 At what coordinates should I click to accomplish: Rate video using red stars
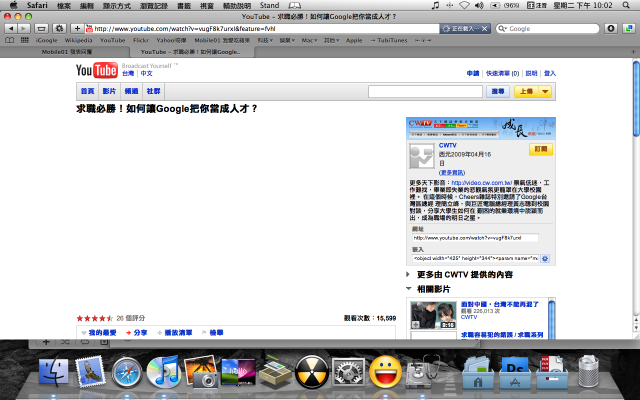click(94, 318)
